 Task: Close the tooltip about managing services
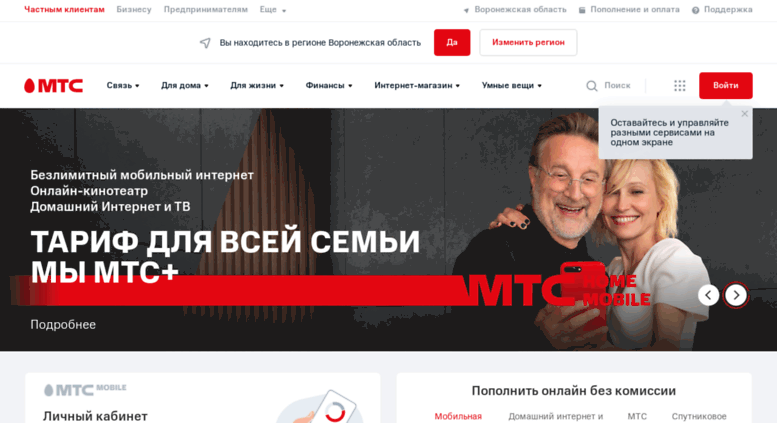coord(744,114)
